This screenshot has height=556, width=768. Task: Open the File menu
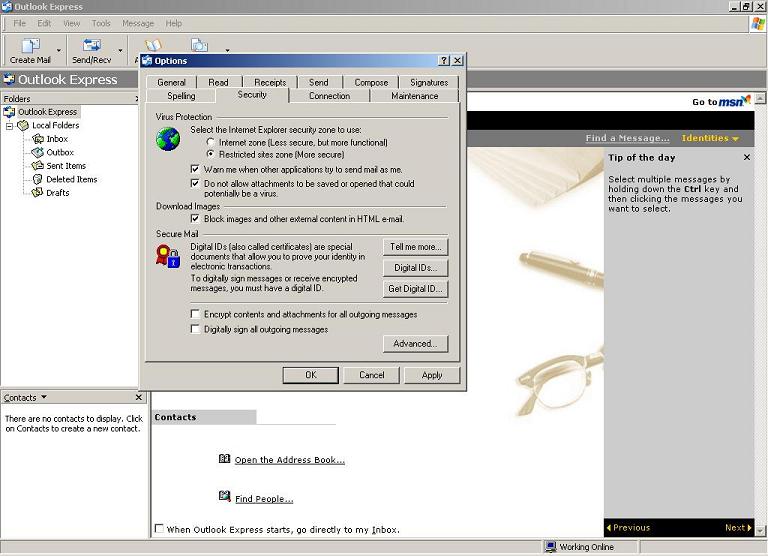(20, 23)
